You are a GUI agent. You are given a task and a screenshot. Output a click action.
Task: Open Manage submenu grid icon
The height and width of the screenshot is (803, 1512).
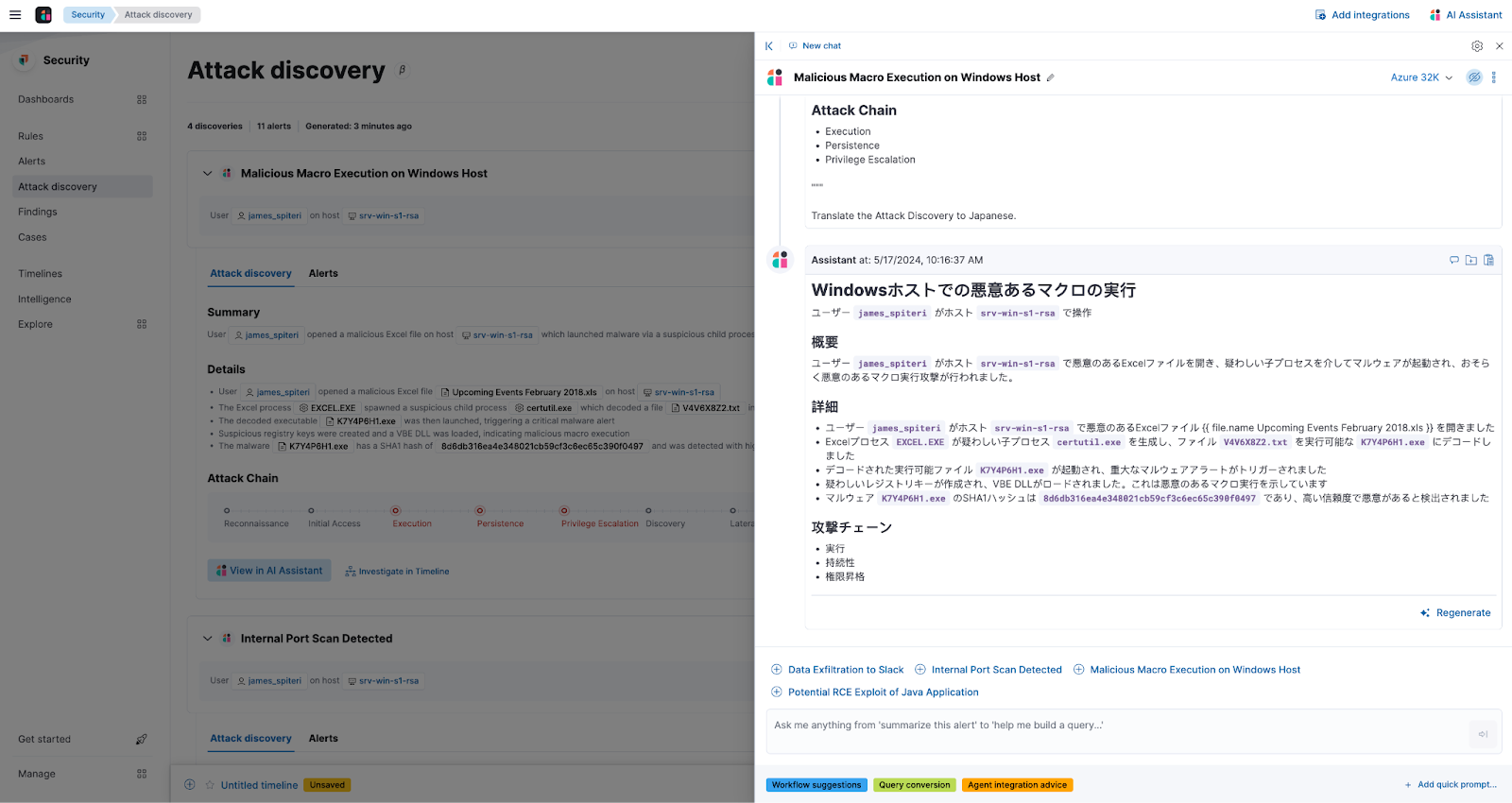(x=142, y=774)
